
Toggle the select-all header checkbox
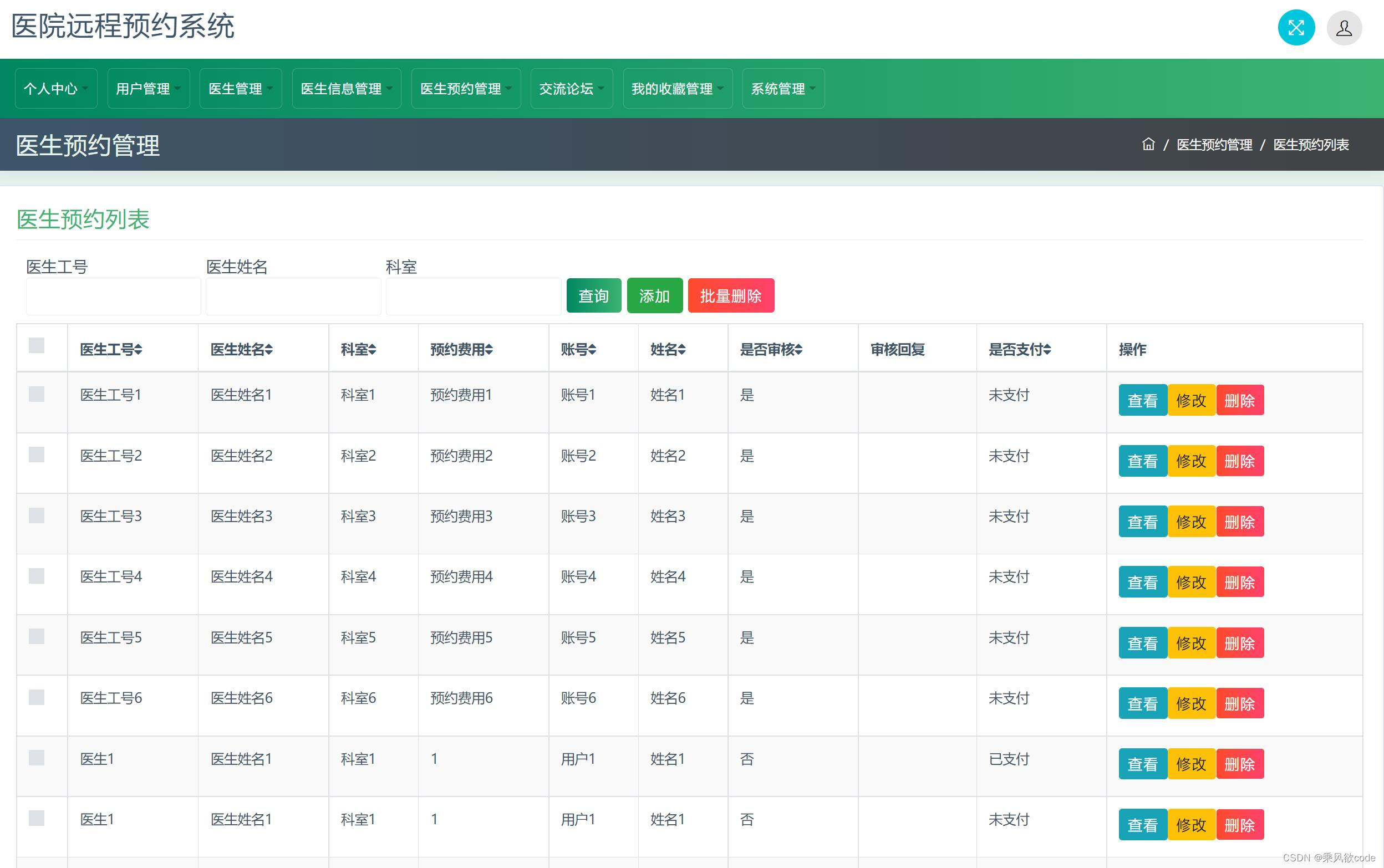(x=37, y=345)
